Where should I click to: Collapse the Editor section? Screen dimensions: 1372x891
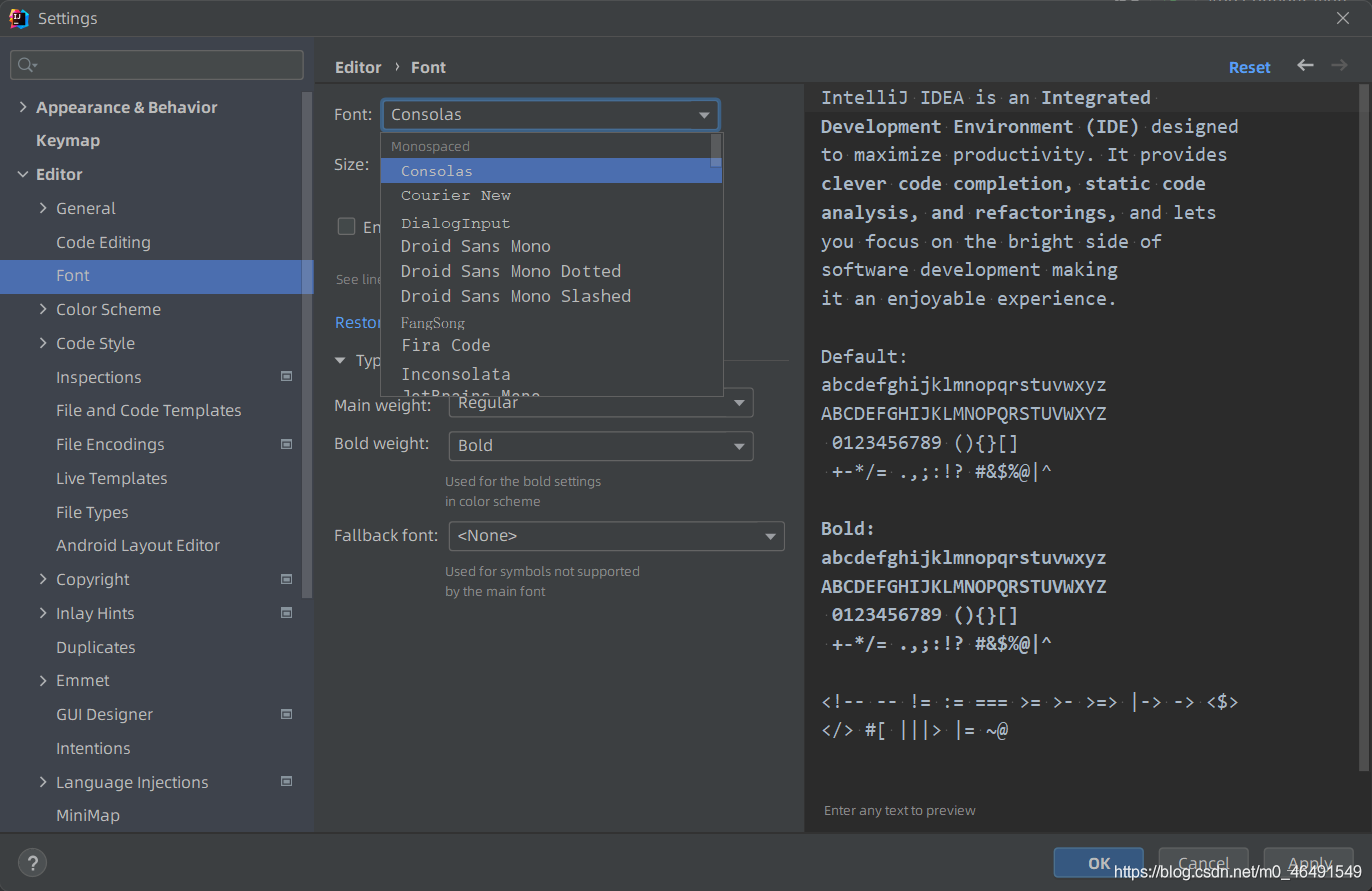[x=23, y=174]
